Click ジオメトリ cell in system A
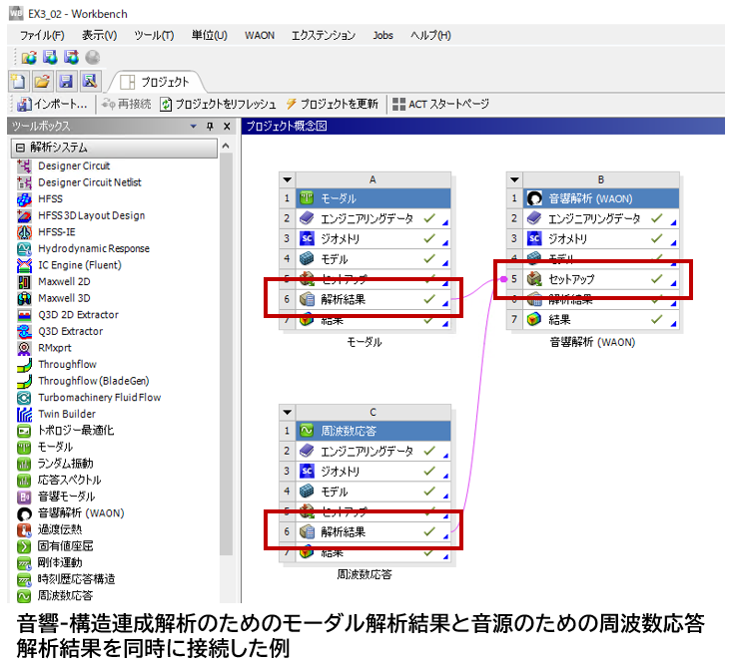This screenshot has width=731, height=663. [373, 239]
